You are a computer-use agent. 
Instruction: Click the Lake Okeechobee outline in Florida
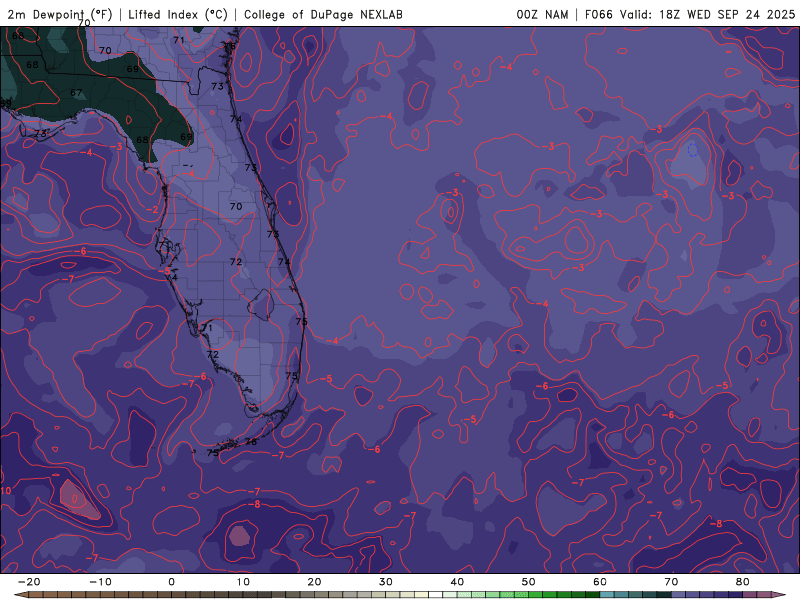tap(262, 305)
